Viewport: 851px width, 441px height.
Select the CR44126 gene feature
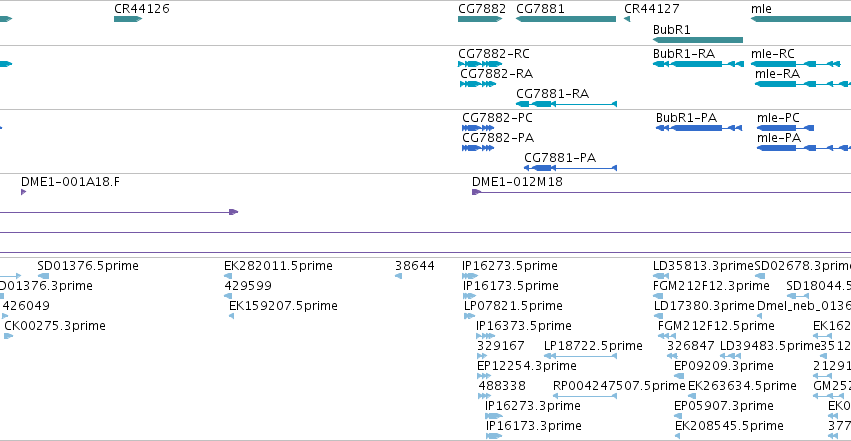(128, 19)
